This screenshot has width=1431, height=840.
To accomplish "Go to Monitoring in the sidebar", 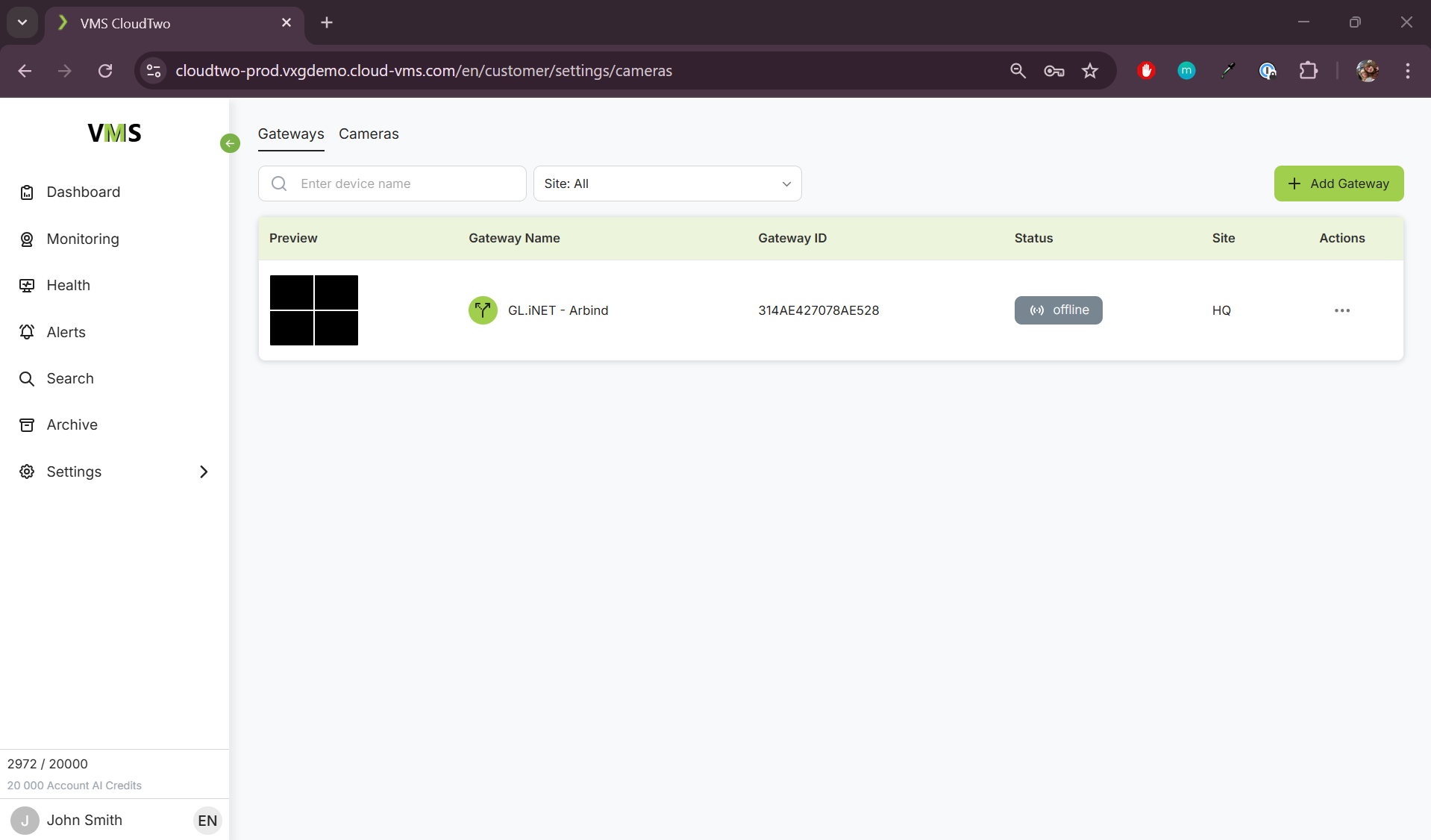I will coord(82,239).
